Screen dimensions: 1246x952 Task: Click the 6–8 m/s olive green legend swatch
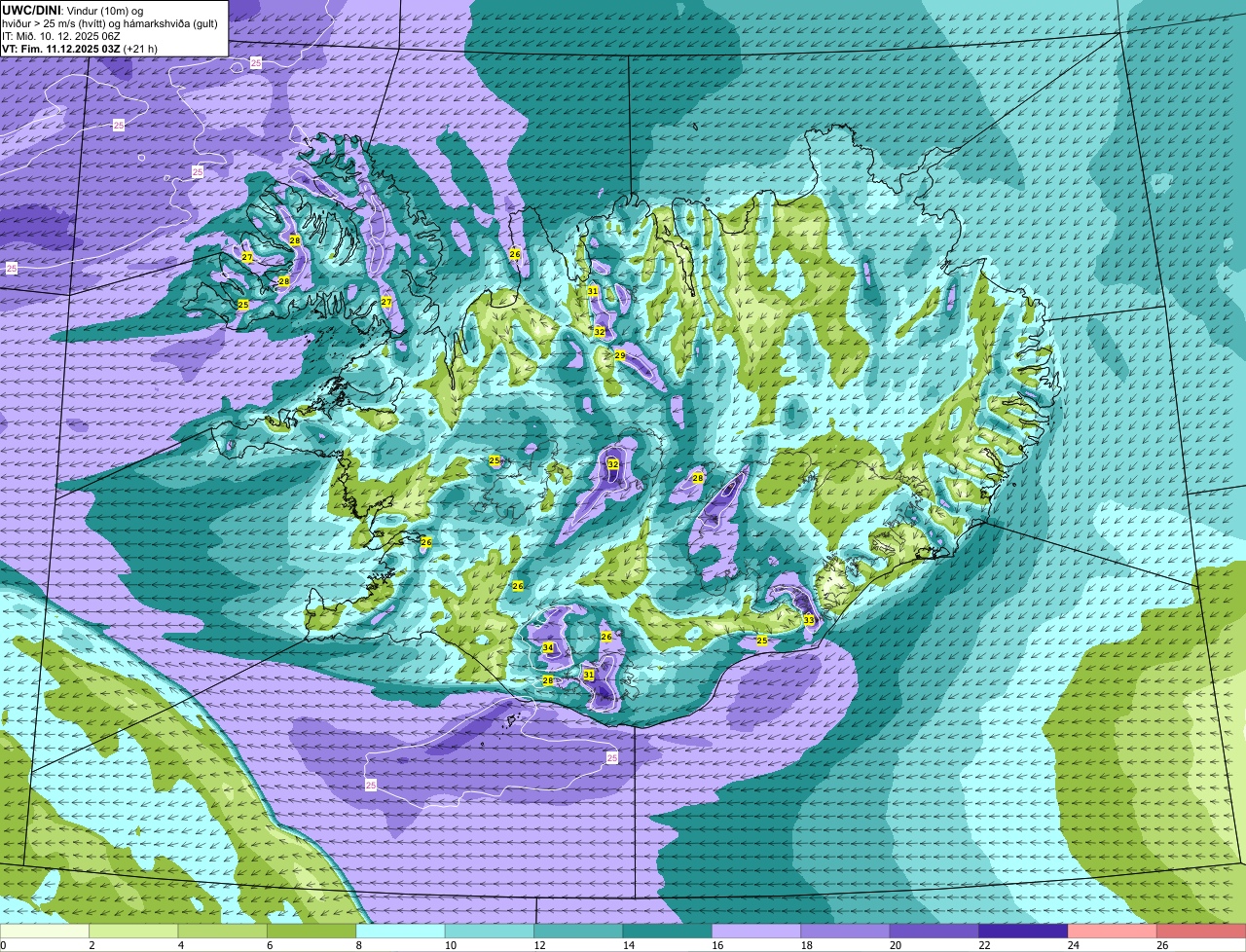pos(311,932)
